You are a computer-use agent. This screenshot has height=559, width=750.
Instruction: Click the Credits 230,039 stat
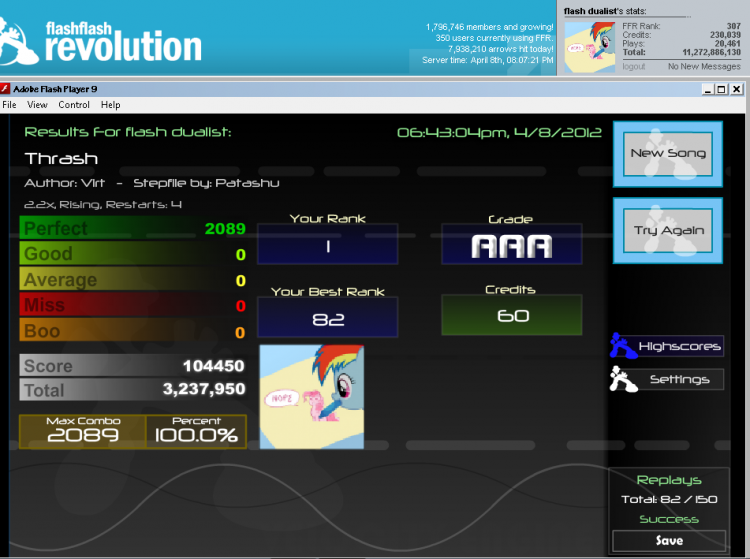pyautogui.click(x=681, y=35)
